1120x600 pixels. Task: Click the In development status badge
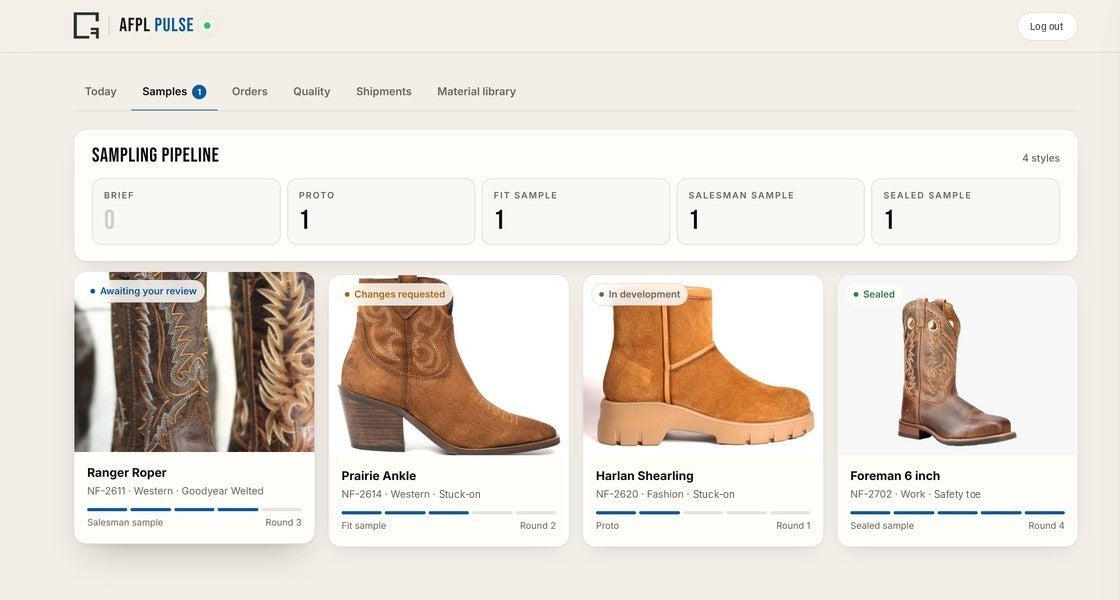click(x=639, y=294)
